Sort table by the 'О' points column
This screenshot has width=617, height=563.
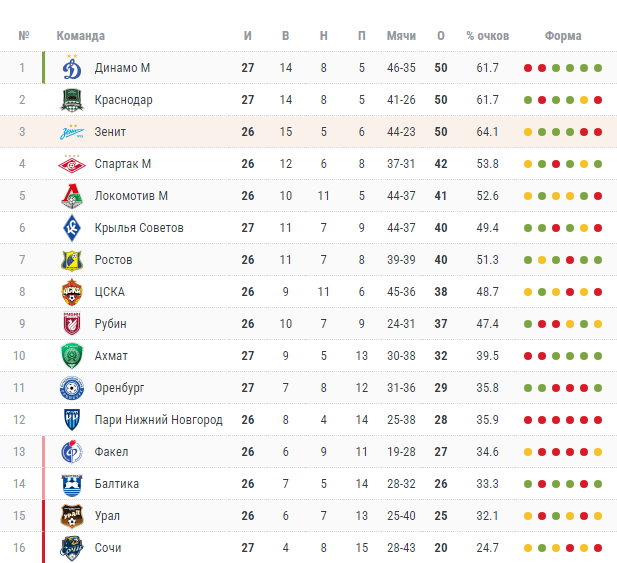tap(441, 36)
